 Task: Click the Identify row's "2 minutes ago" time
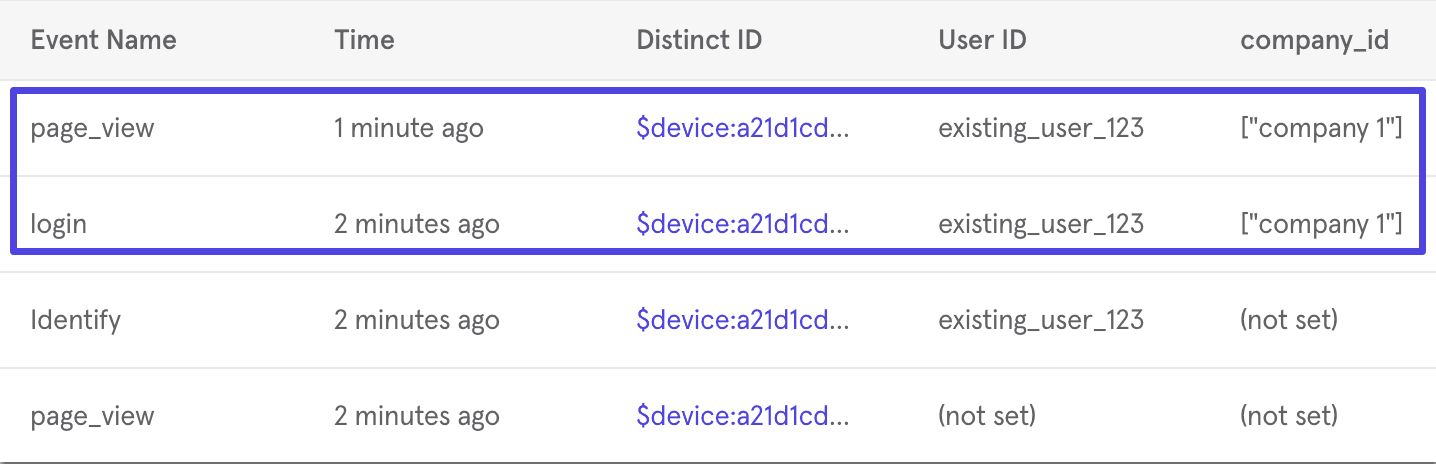click(x=416, y=320)
